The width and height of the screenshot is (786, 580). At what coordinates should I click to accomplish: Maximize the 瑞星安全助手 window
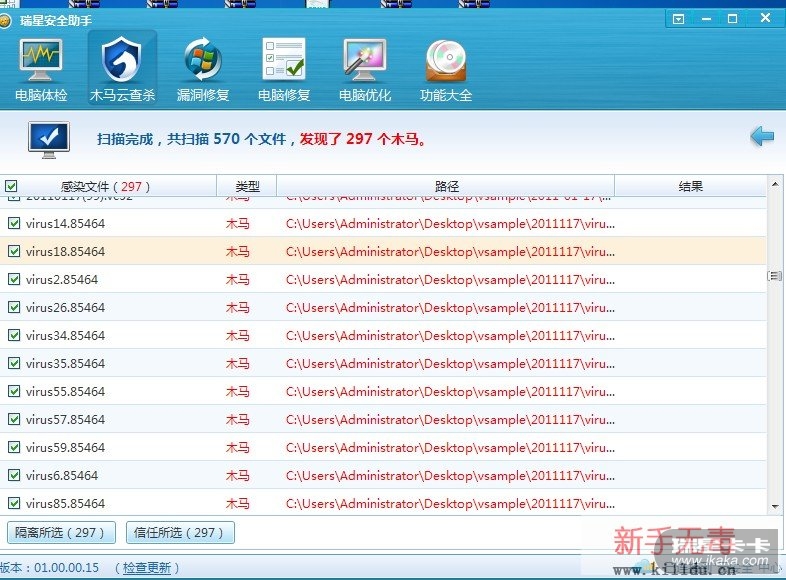click(732, 19)
